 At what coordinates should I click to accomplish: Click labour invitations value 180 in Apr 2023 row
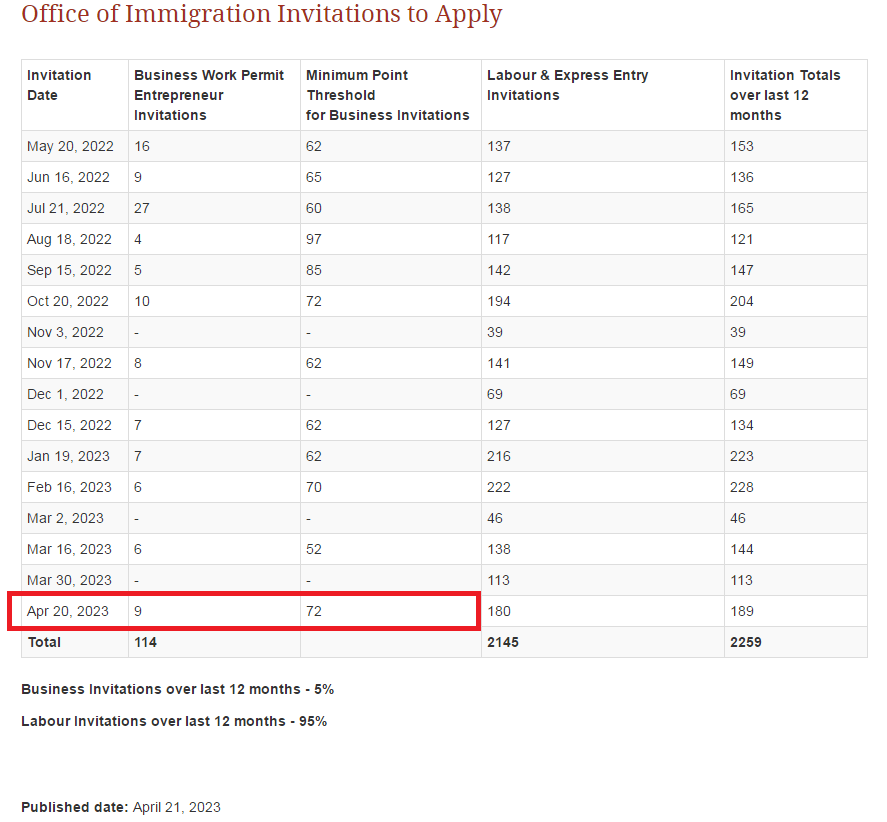pos(499,612)
